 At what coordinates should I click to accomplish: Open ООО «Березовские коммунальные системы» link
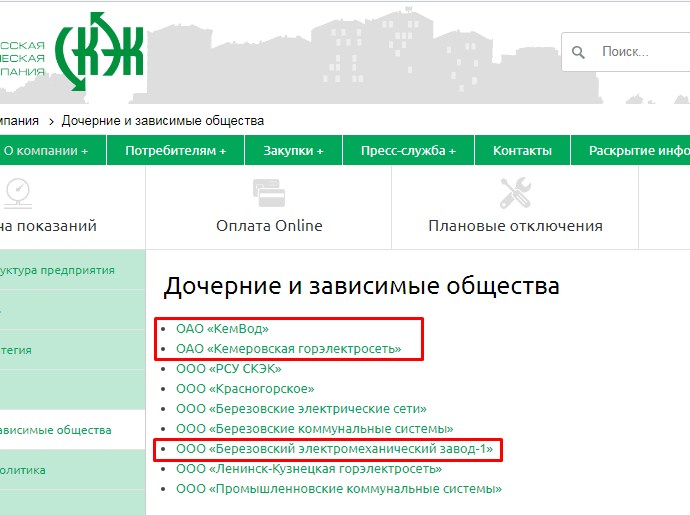[x=315, y=428]
